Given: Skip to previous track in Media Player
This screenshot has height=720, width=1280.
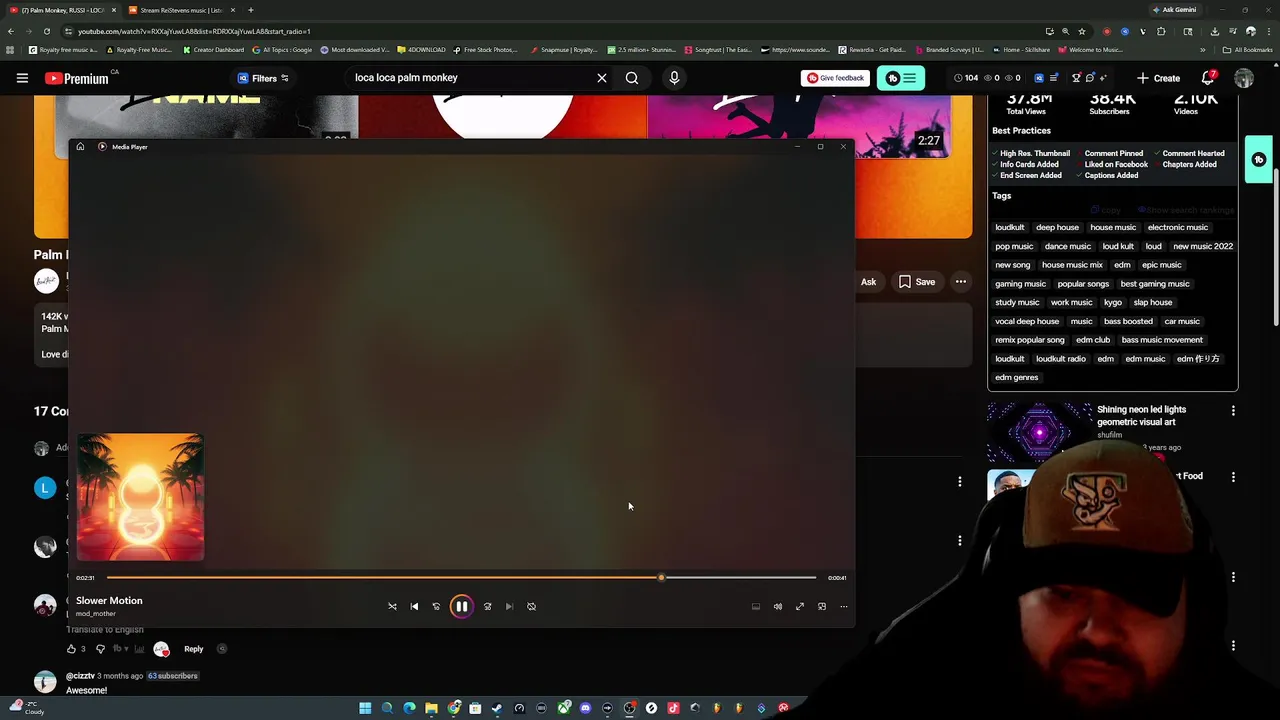Looking at the screenshot, I should click(414, 606).
